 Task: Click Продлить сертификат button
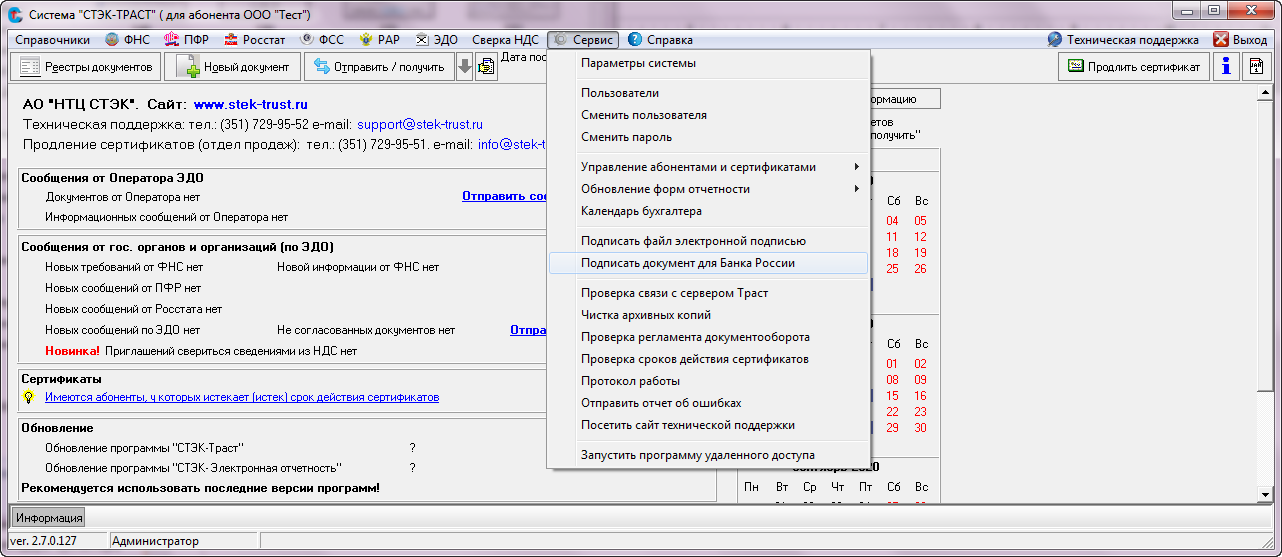click(1134, 67)
